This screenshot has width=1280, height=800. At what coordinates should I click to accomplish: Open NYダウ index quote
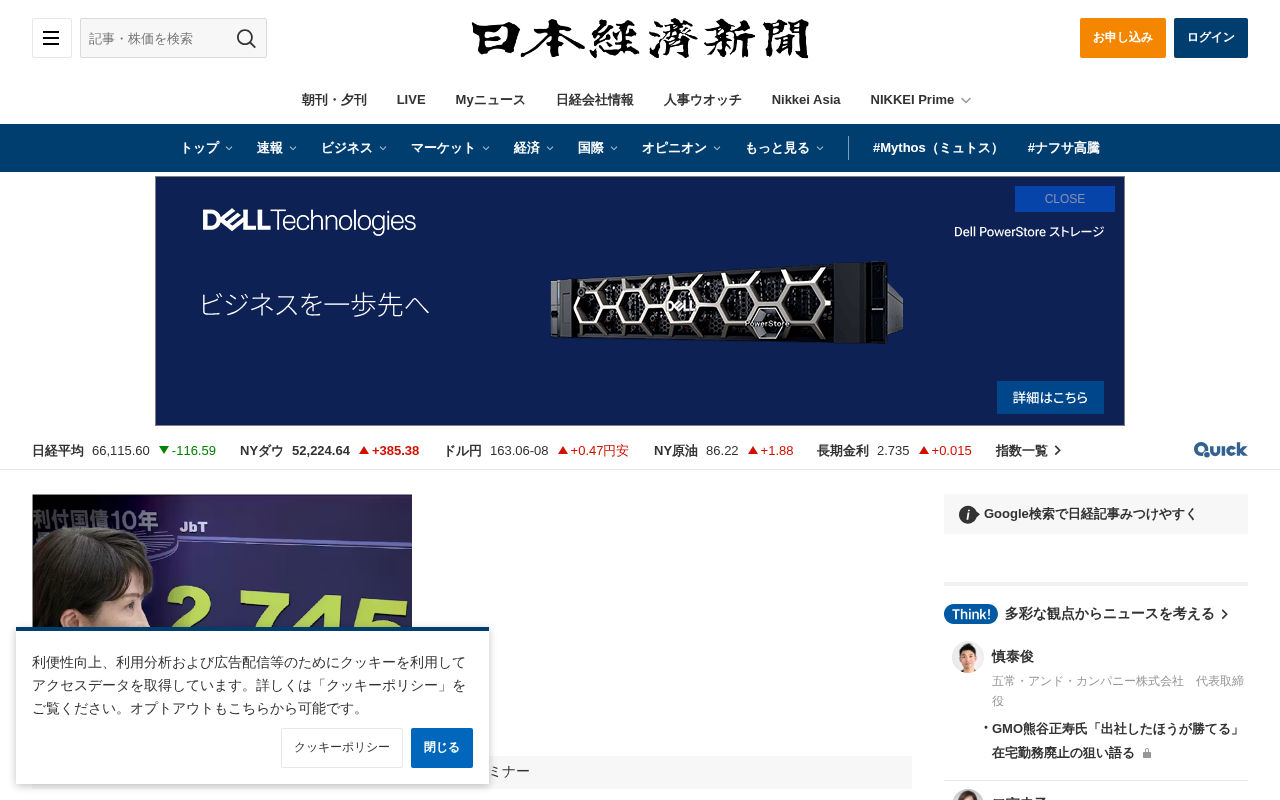(x=330, y=450)
